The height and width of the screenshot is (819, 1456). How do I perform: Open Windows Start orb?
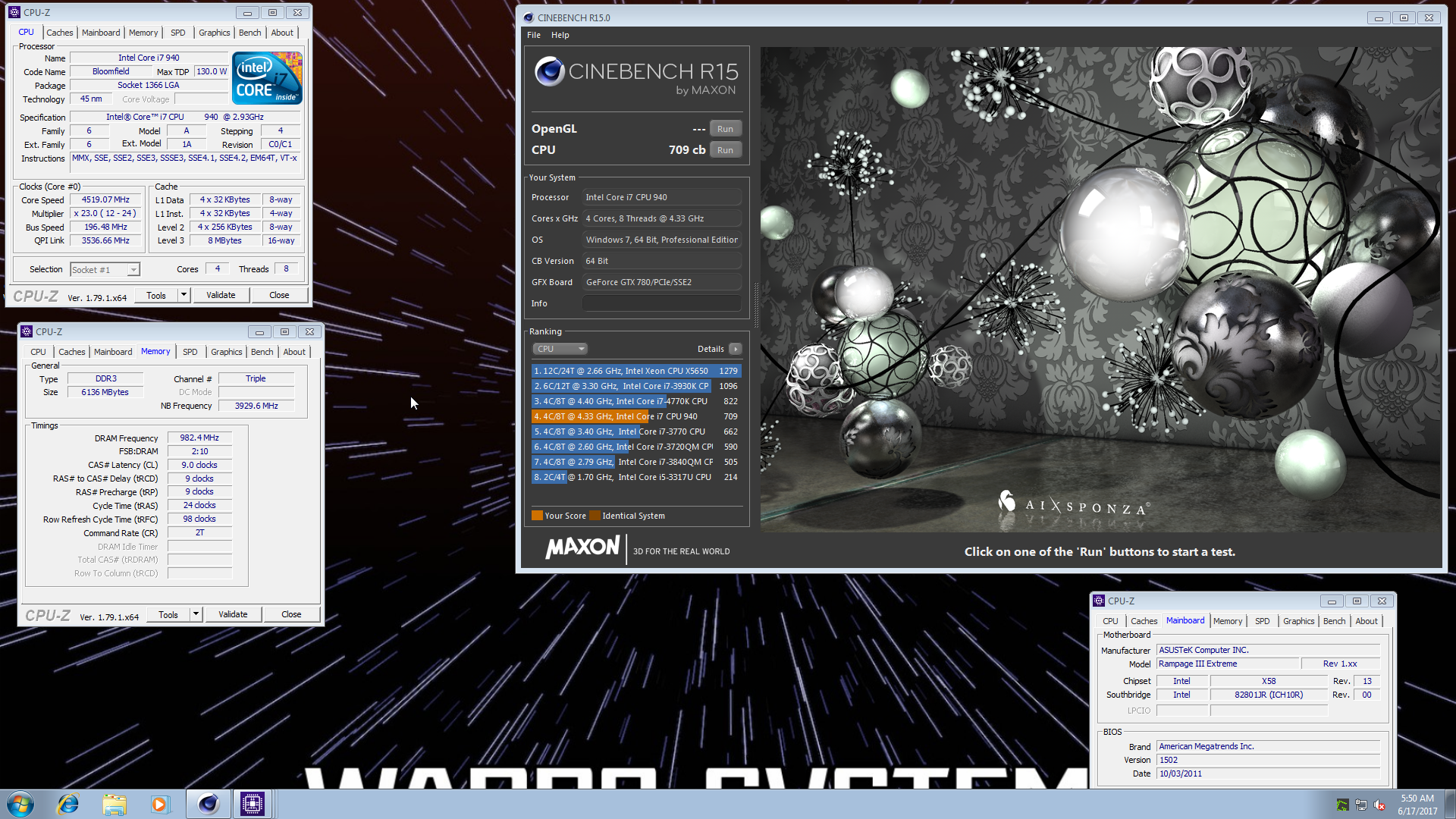pyautogui.click(x=20, y=804)
